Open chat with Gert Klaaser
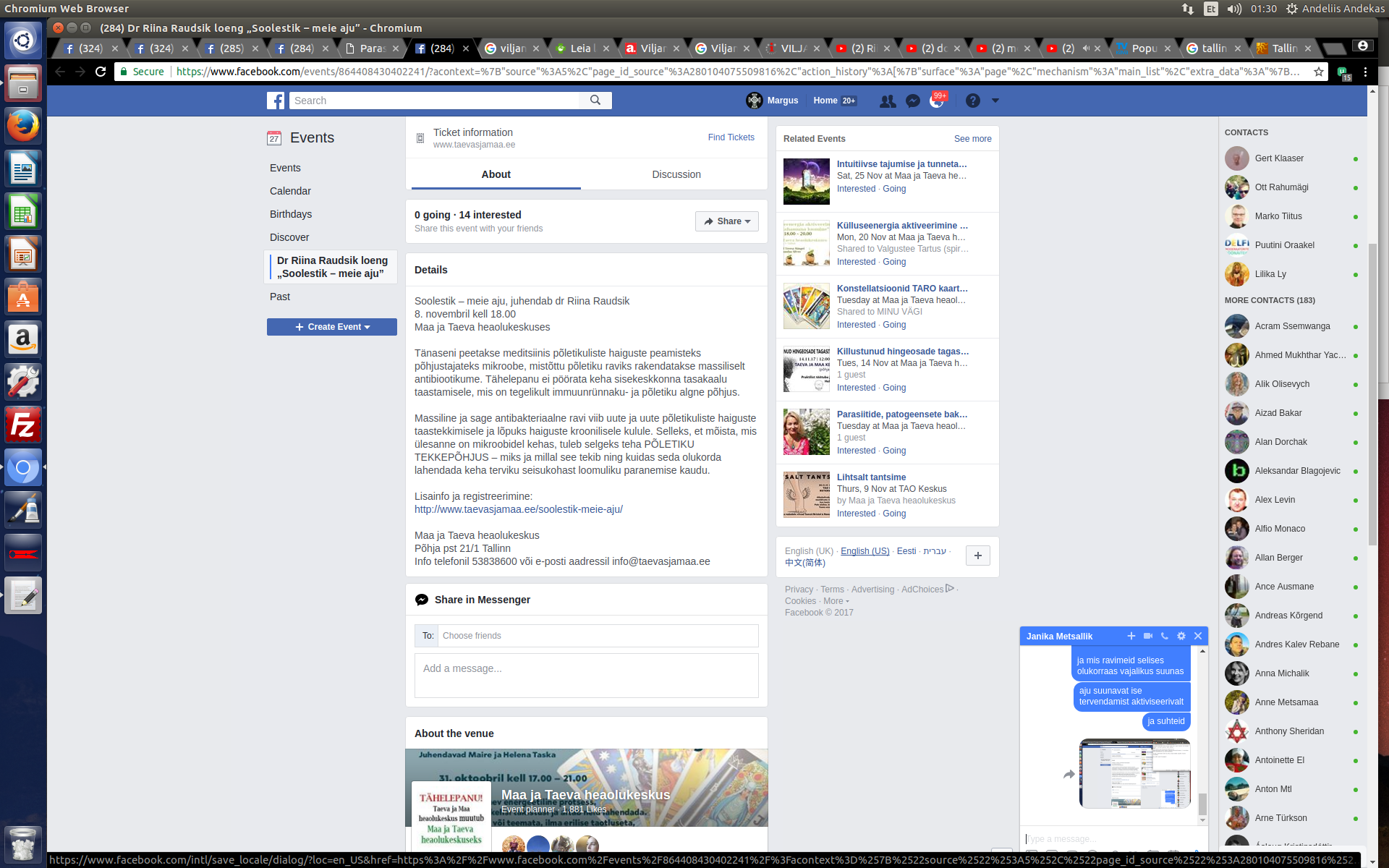Viewport: 1389px width, 868px height. click(1291, 158)
